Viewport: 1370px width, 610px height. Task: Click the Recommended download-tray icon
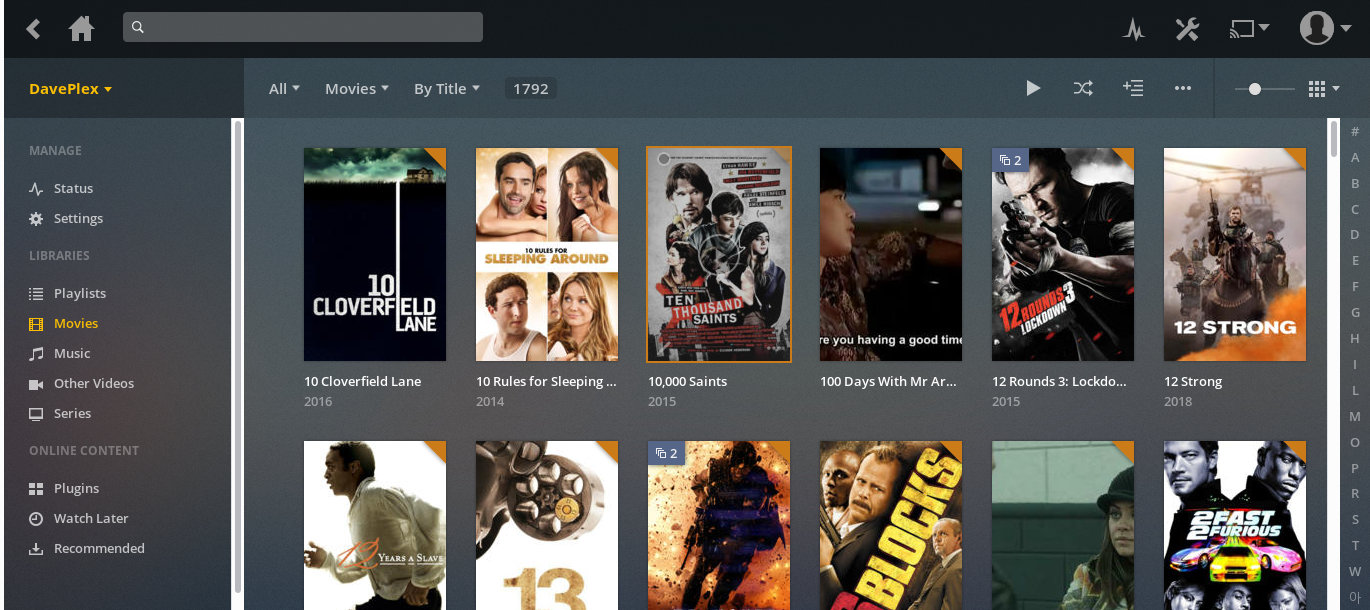click(x=36, y=548)
